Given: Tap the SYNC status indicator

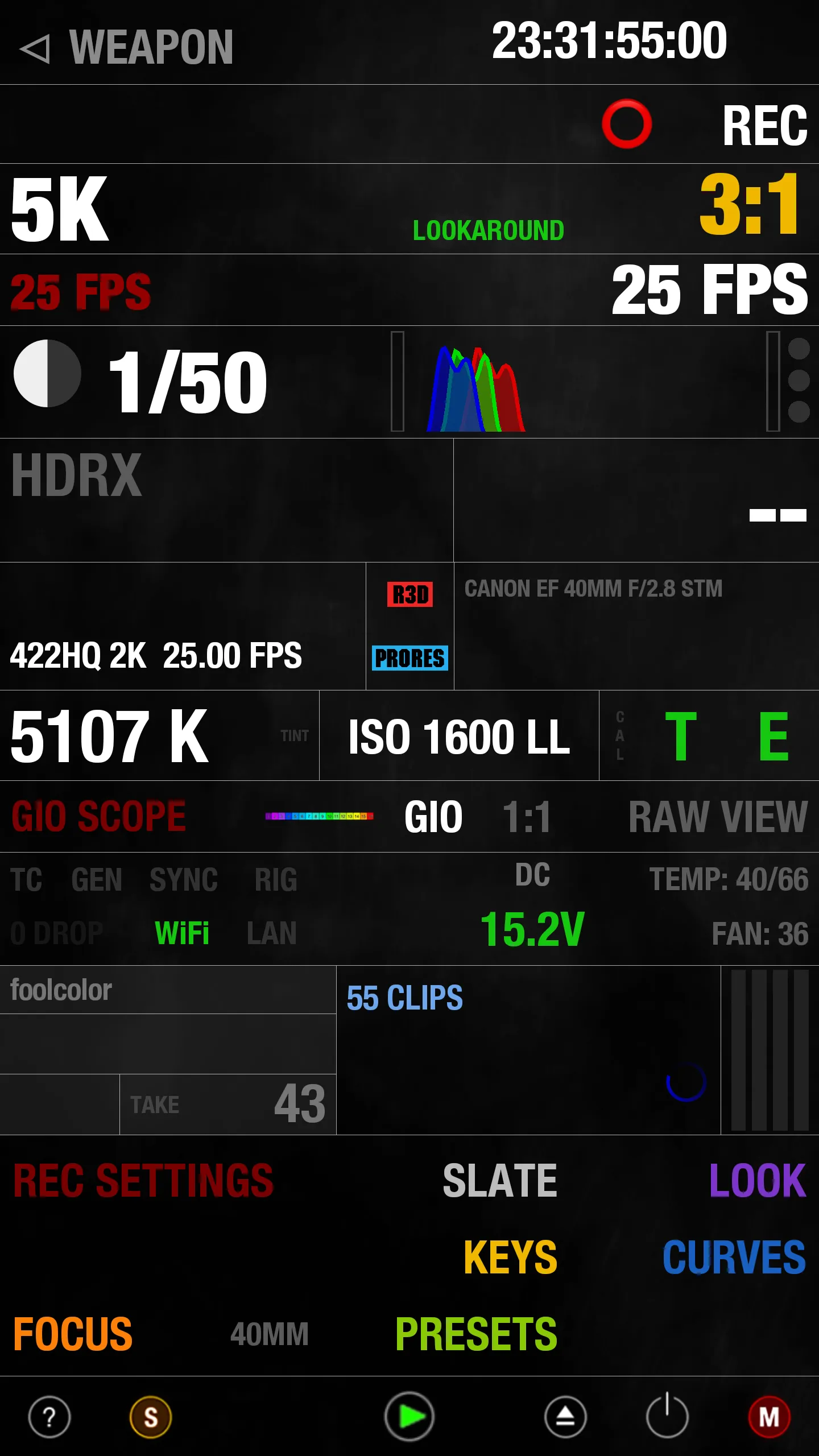Looking at the screenshot, I should click(184, 880).
